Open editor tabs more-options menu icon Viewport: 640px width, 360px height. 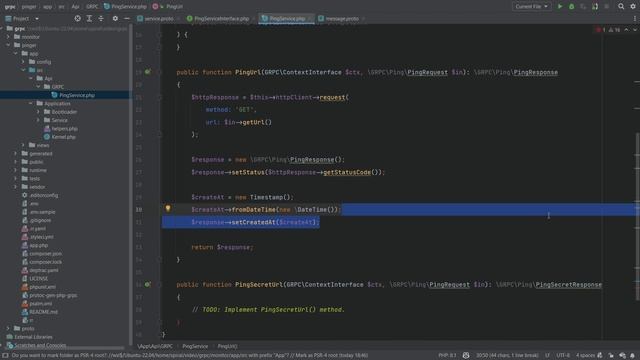pyautogui.click(x=635, y=18)
